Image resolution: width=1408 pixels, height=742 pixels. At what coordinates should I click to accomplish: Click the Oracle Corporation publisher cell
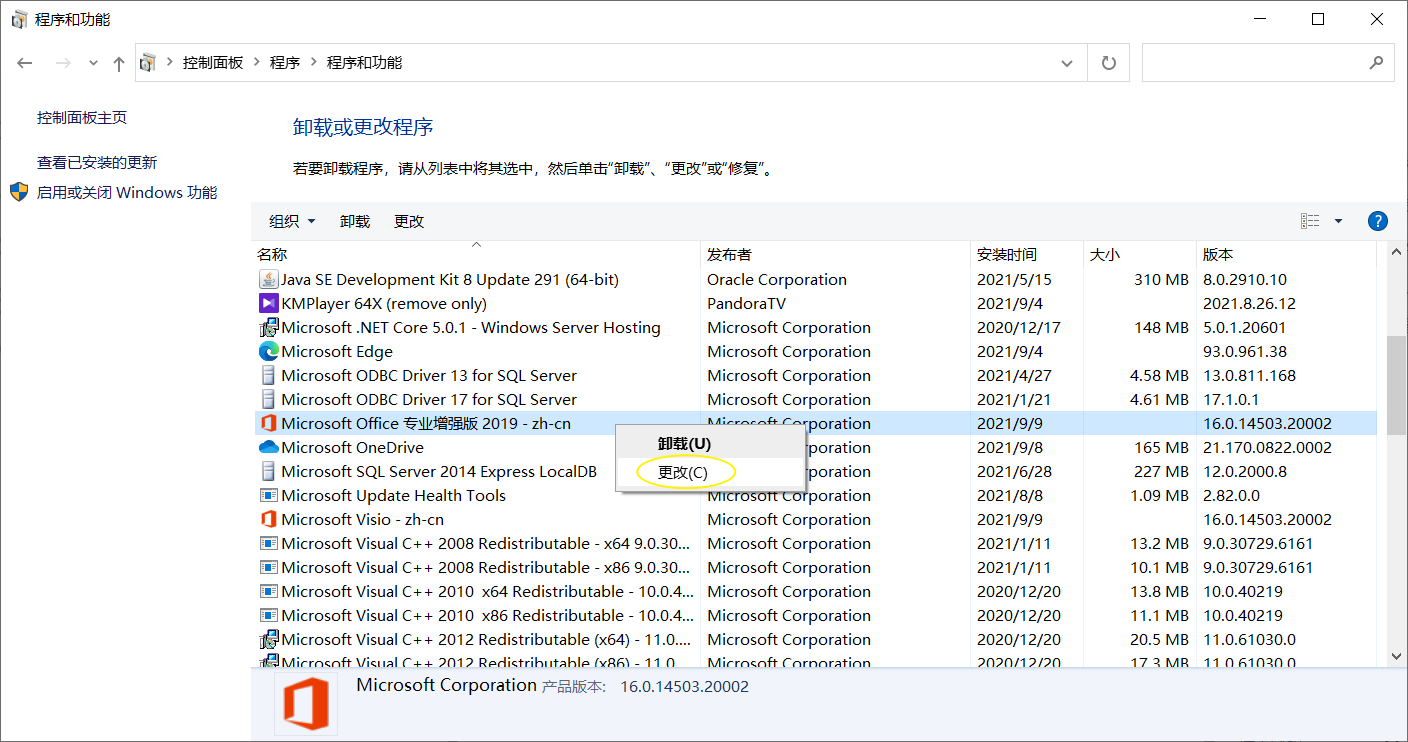pyautogui.click(x=777, y=280)
